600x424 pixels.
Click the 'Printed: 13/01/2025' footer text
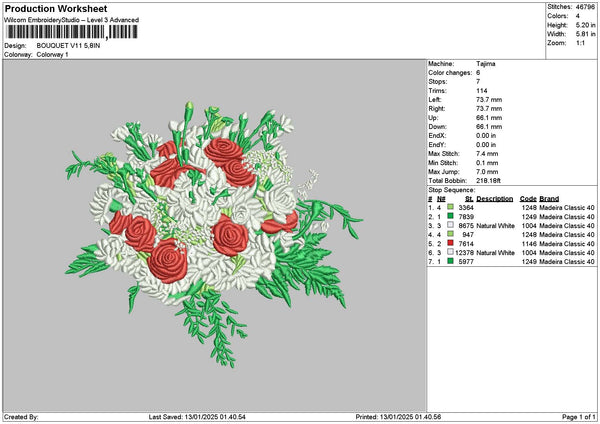(398, 417)
